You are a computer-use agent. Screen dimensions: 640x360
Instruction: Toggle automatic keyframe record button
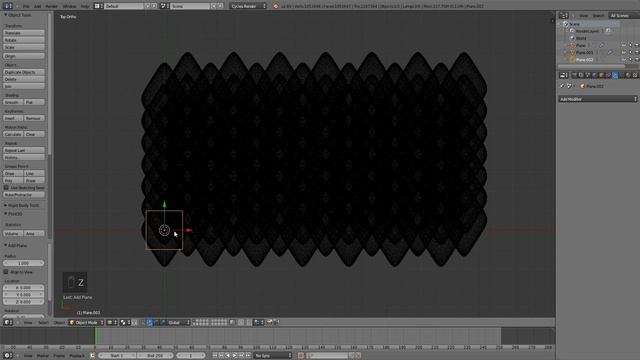(301, 356)
